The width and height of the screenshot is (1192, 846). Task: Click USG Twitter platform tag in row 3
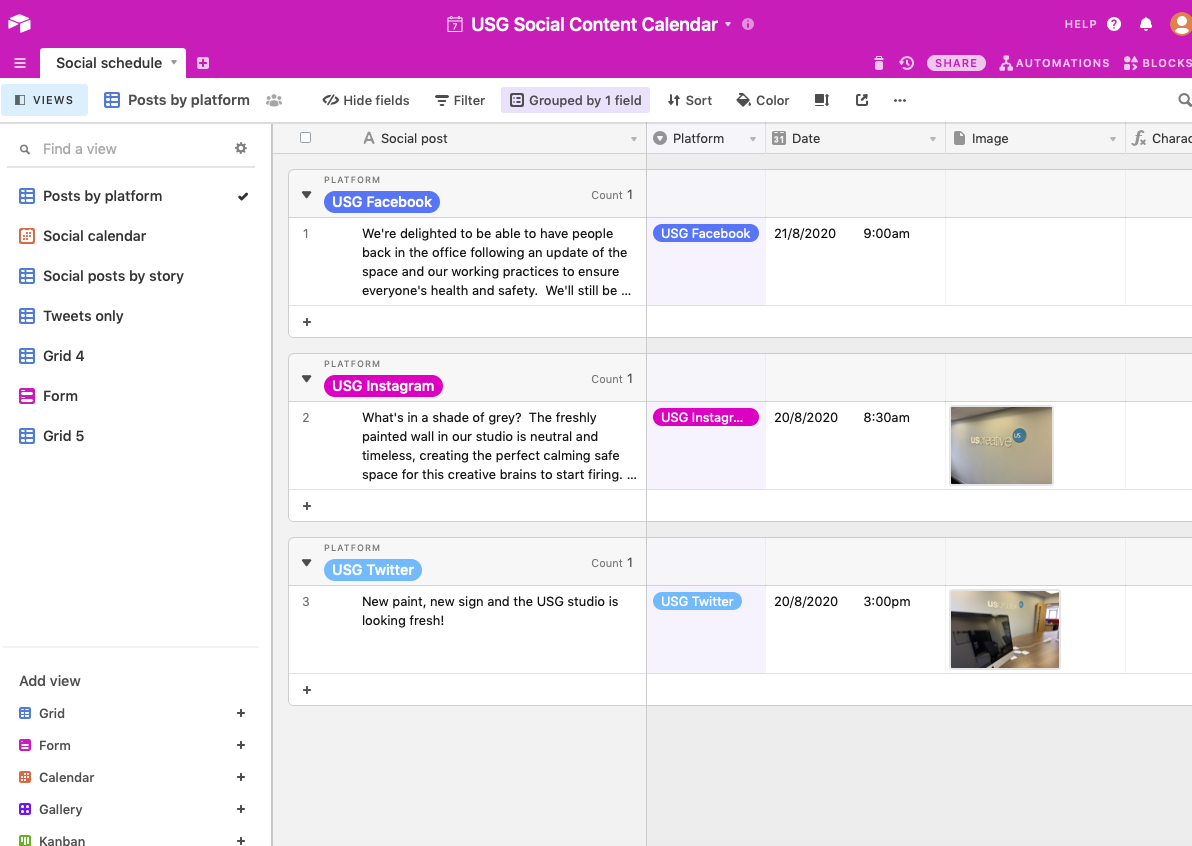point(697,601)
